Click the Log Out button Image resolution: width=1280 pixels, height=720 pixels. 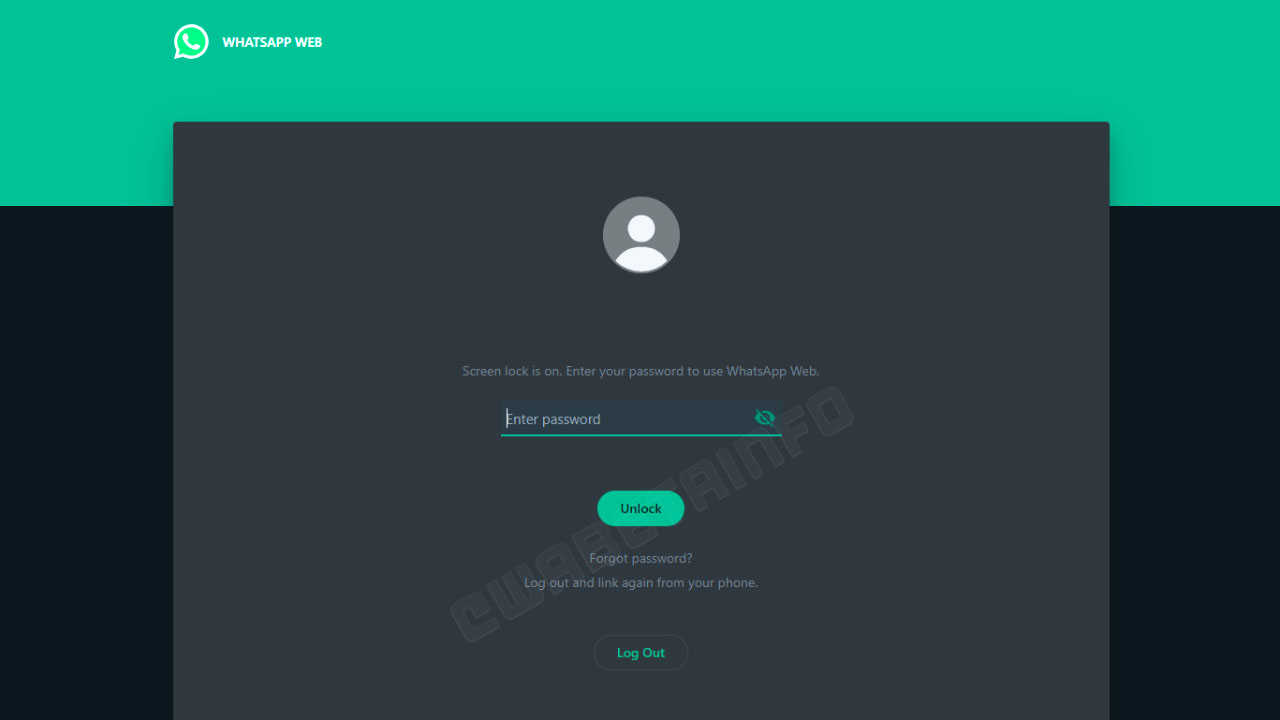pos(641,653)
